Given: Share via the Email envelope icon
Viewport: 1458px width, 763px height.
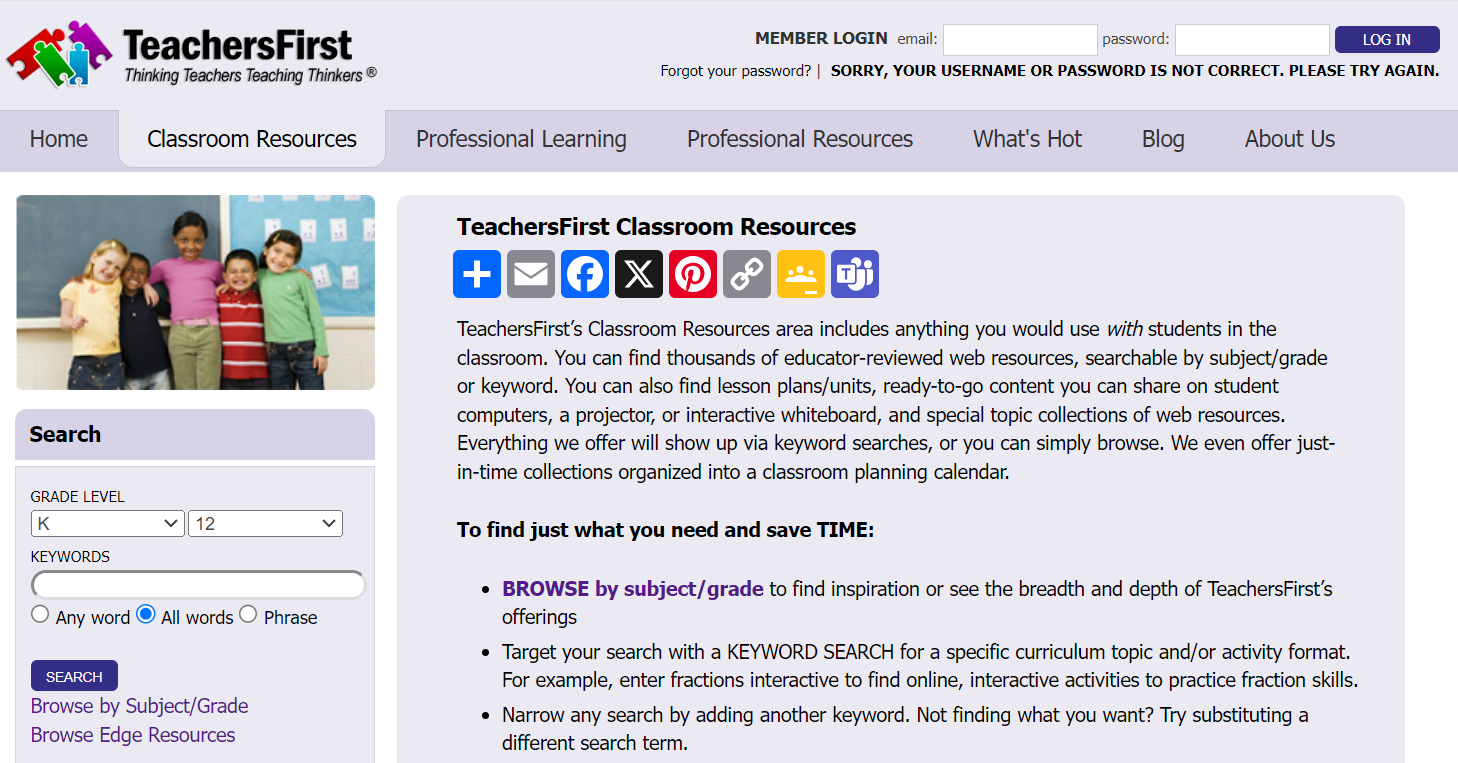Looking at the screenshot, I should [x=531, y=274].
